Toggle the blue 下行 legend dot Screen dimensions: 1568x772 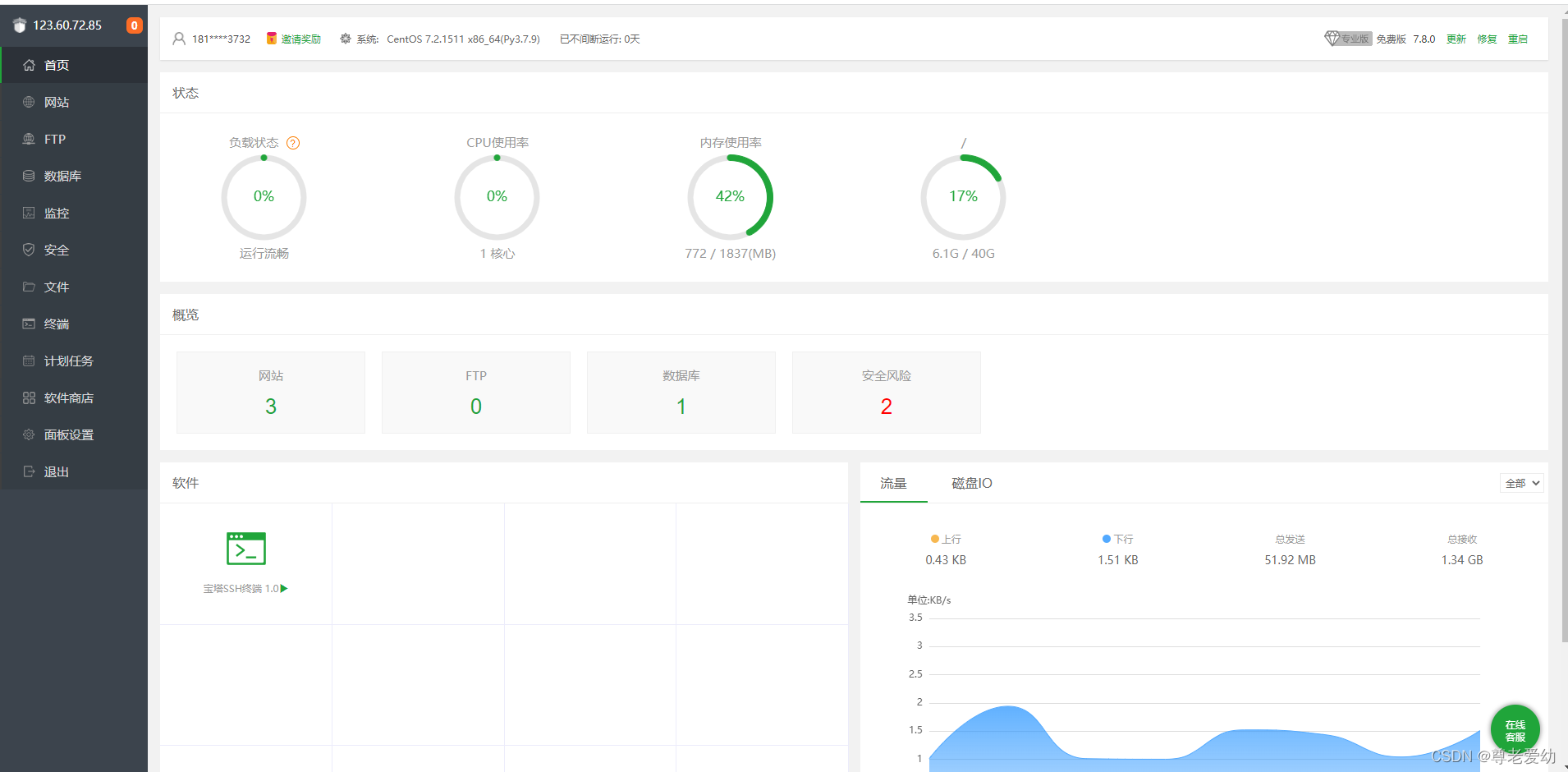(x=1107, y=539)
